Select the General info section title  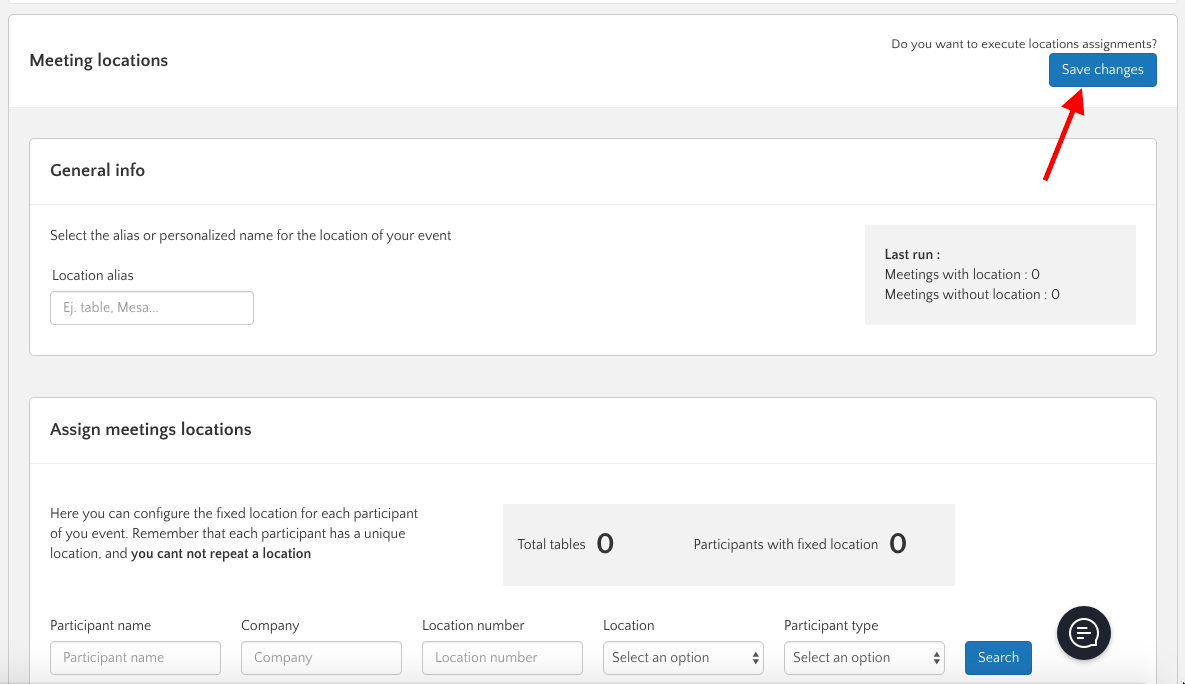[x=98, y=171]
